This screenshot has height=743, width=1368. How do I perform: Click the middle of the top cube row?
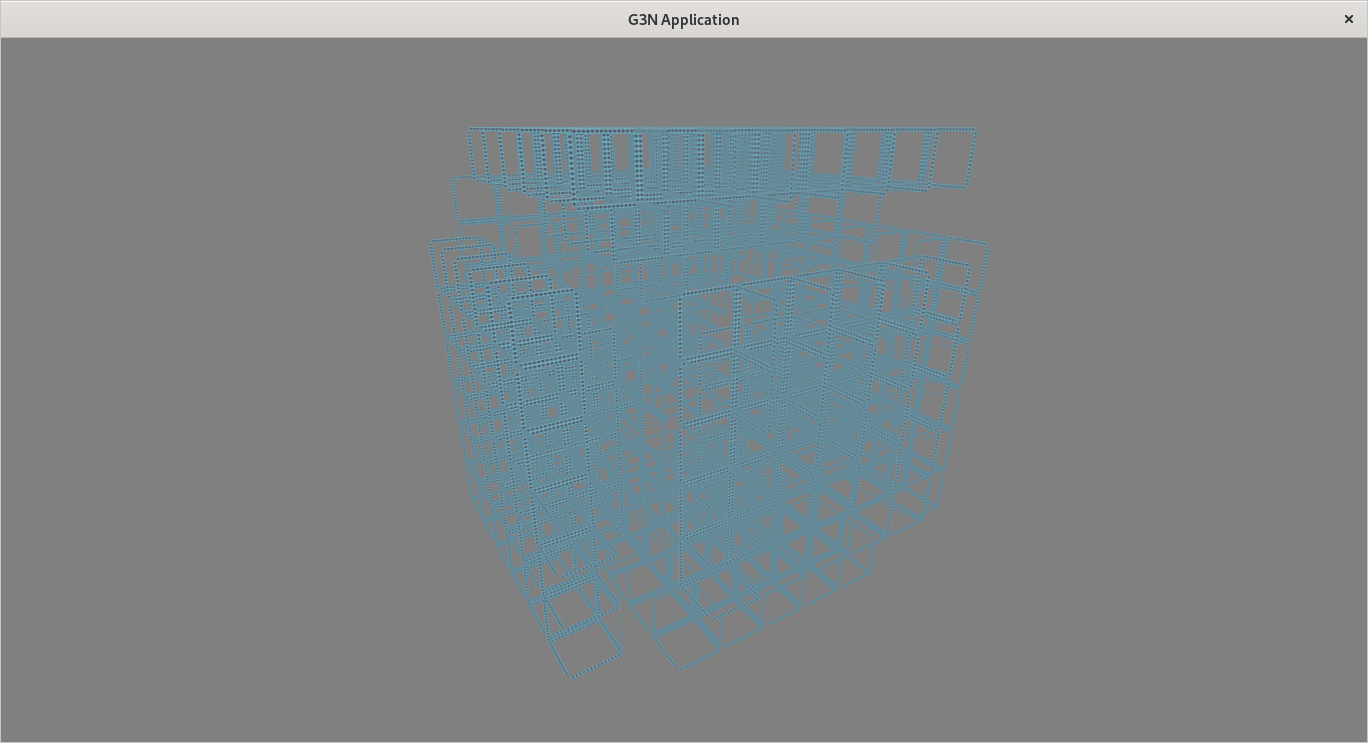point(720,158)
